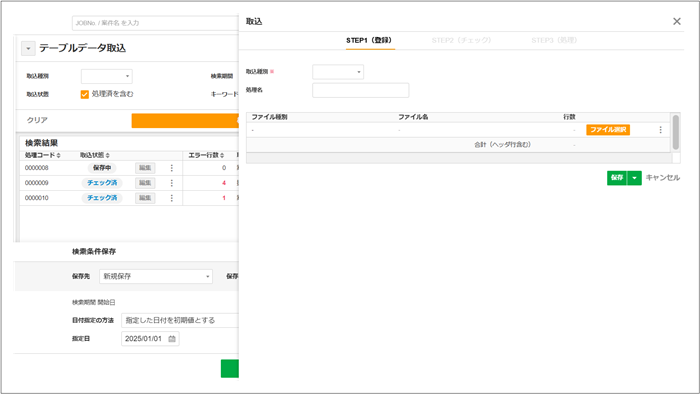Image resolution: width=700 pixels, height=394 pixels.
Task: Click the green 保存 button
Action: pos(617,178)
